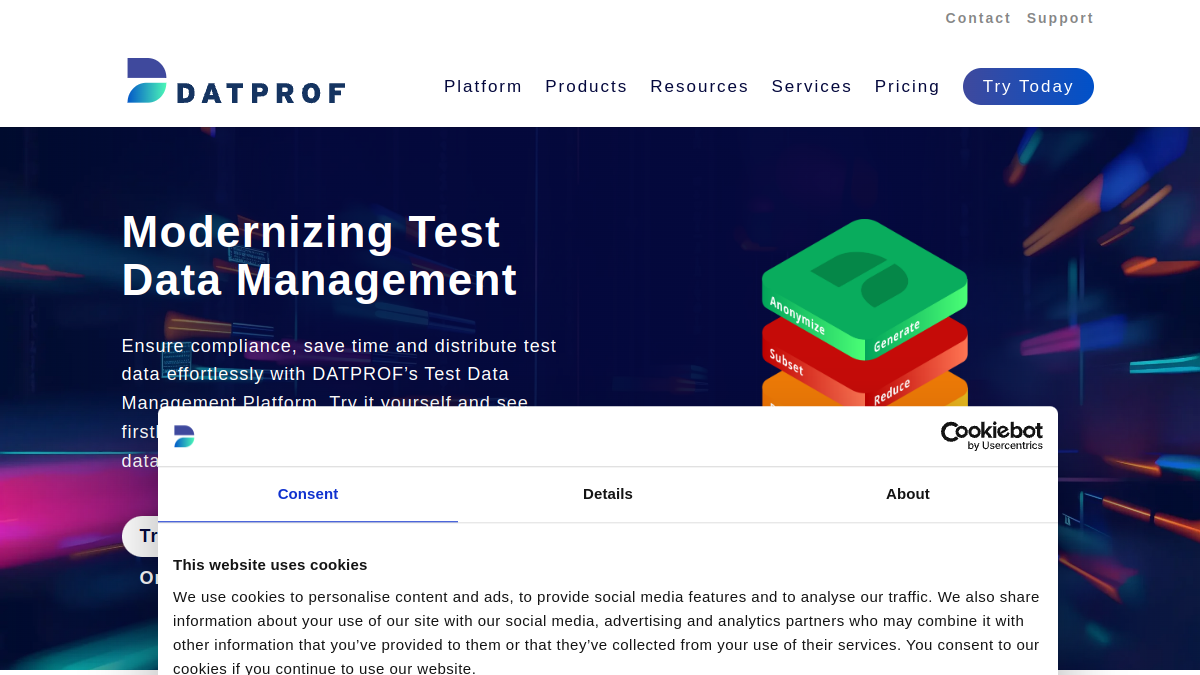Viewport: 1200px width, 675px height.
Task: Click the partially hidden hero button behind the banner
Action: coord(140,536)
